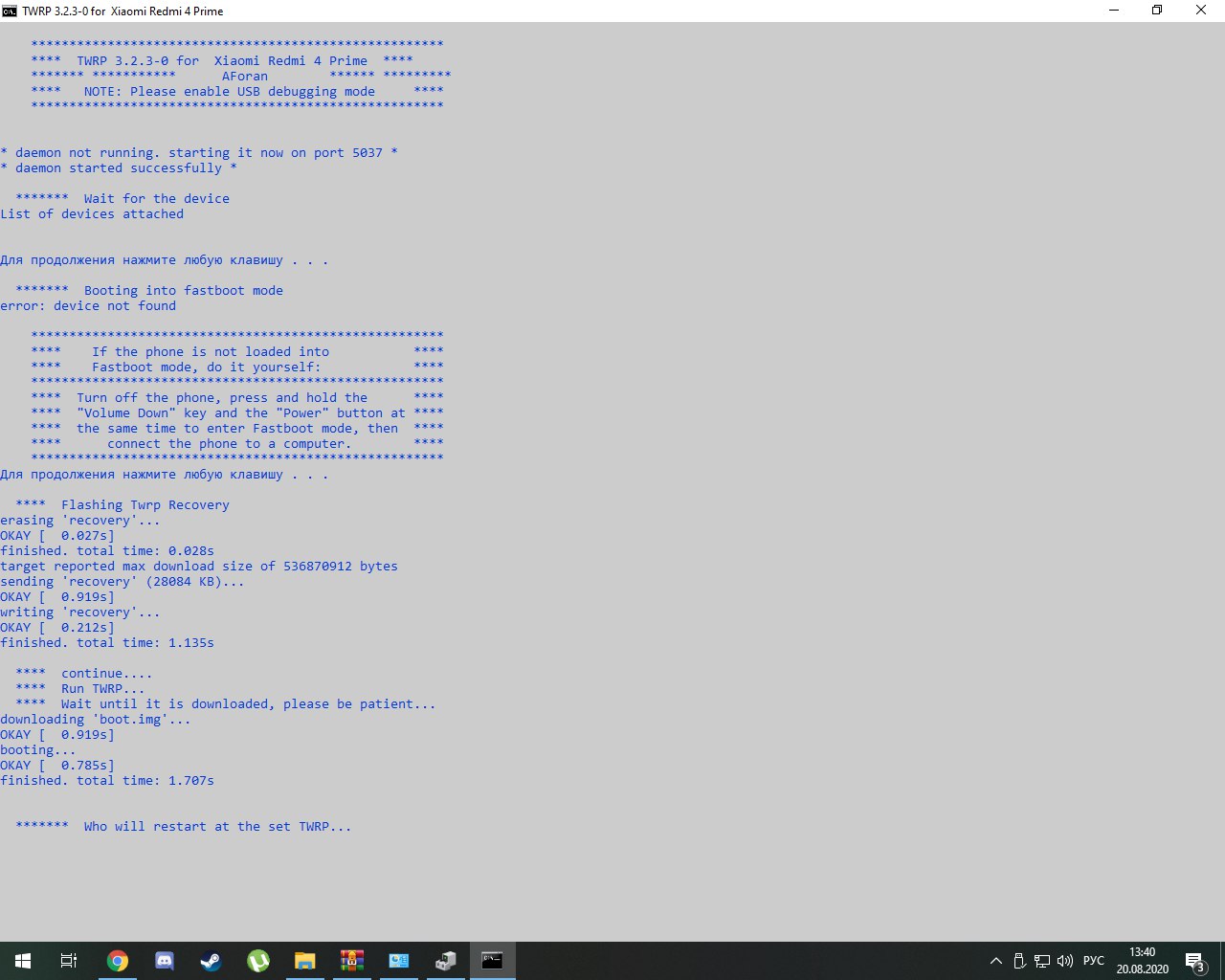Open uTorrent from the taskbar

point(258,961)
